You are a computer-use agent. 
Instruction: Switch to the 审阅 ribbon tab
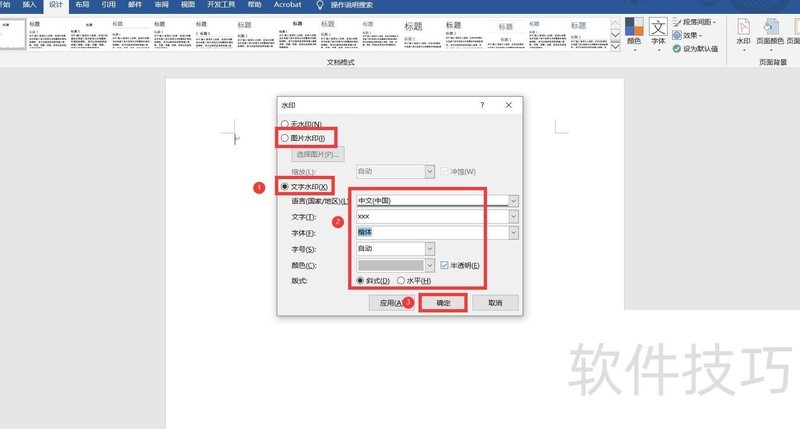pos(161,5)
